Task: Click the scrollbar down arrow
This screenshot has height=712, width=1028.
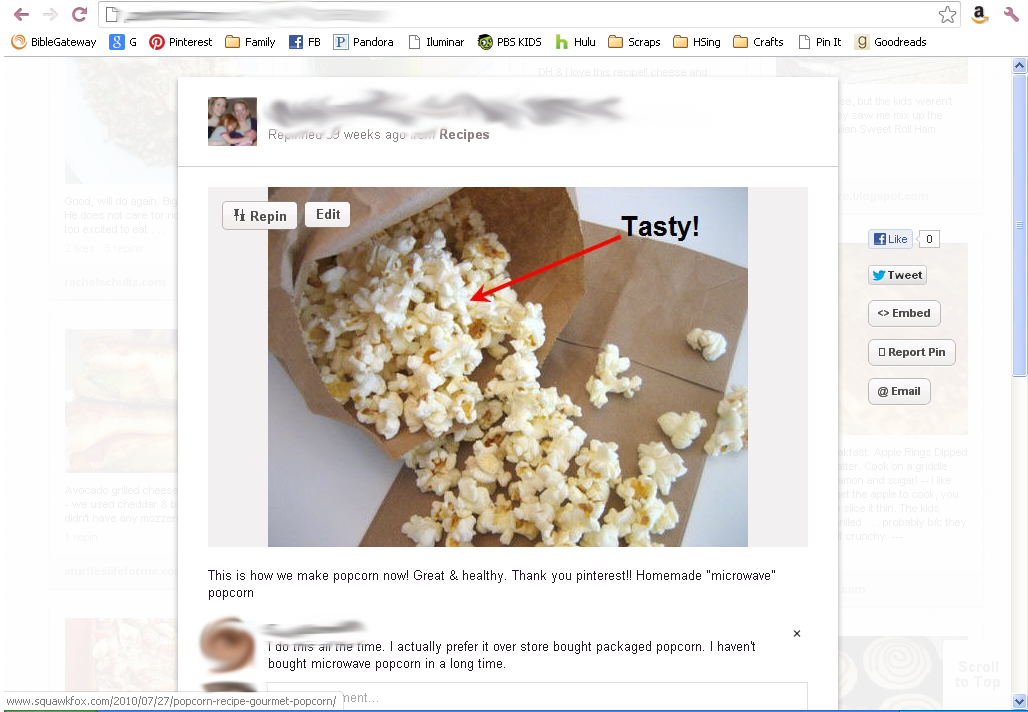Action: tap(1019, 700)
